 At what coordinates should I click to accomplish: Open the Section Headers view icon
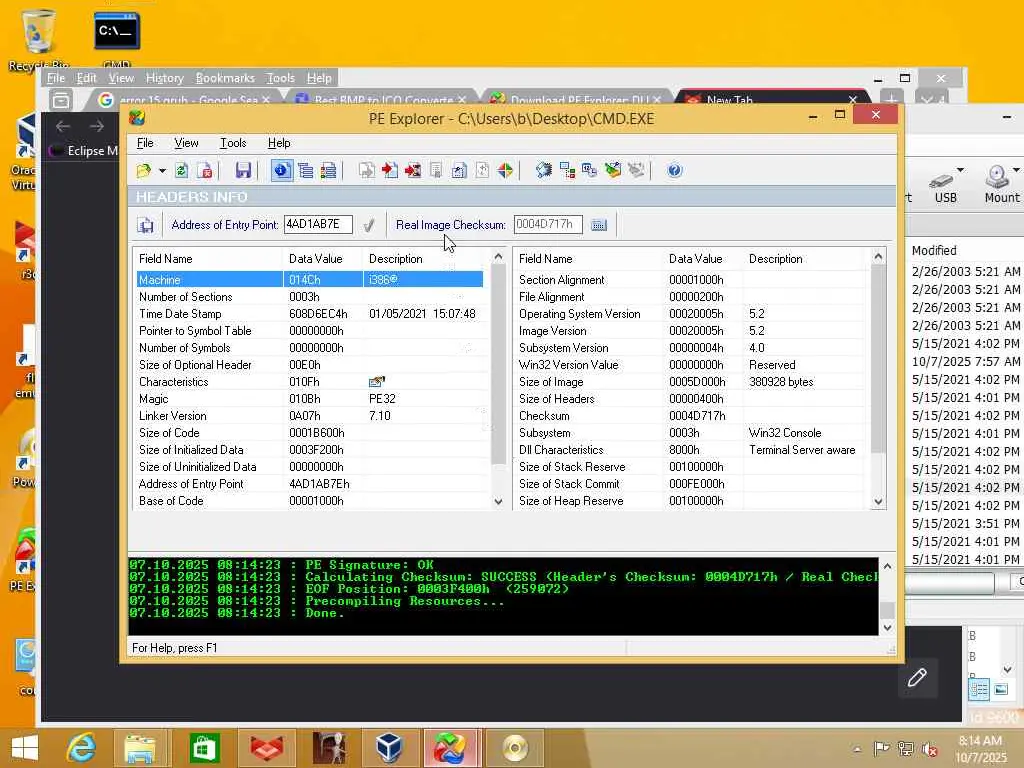[328, 171]
